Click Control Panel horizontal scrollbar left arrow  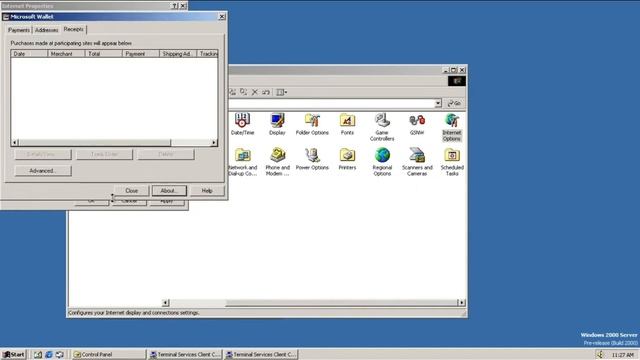point(165,302)
